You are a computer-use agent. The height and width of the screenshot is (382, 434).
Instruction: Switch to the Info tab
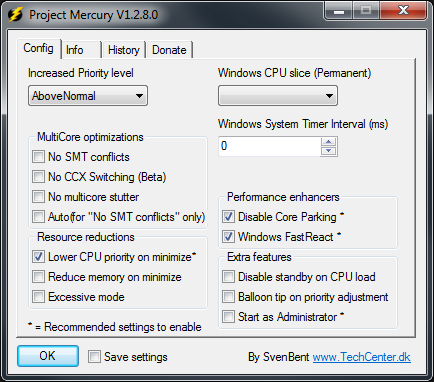(x=81, y=50)
